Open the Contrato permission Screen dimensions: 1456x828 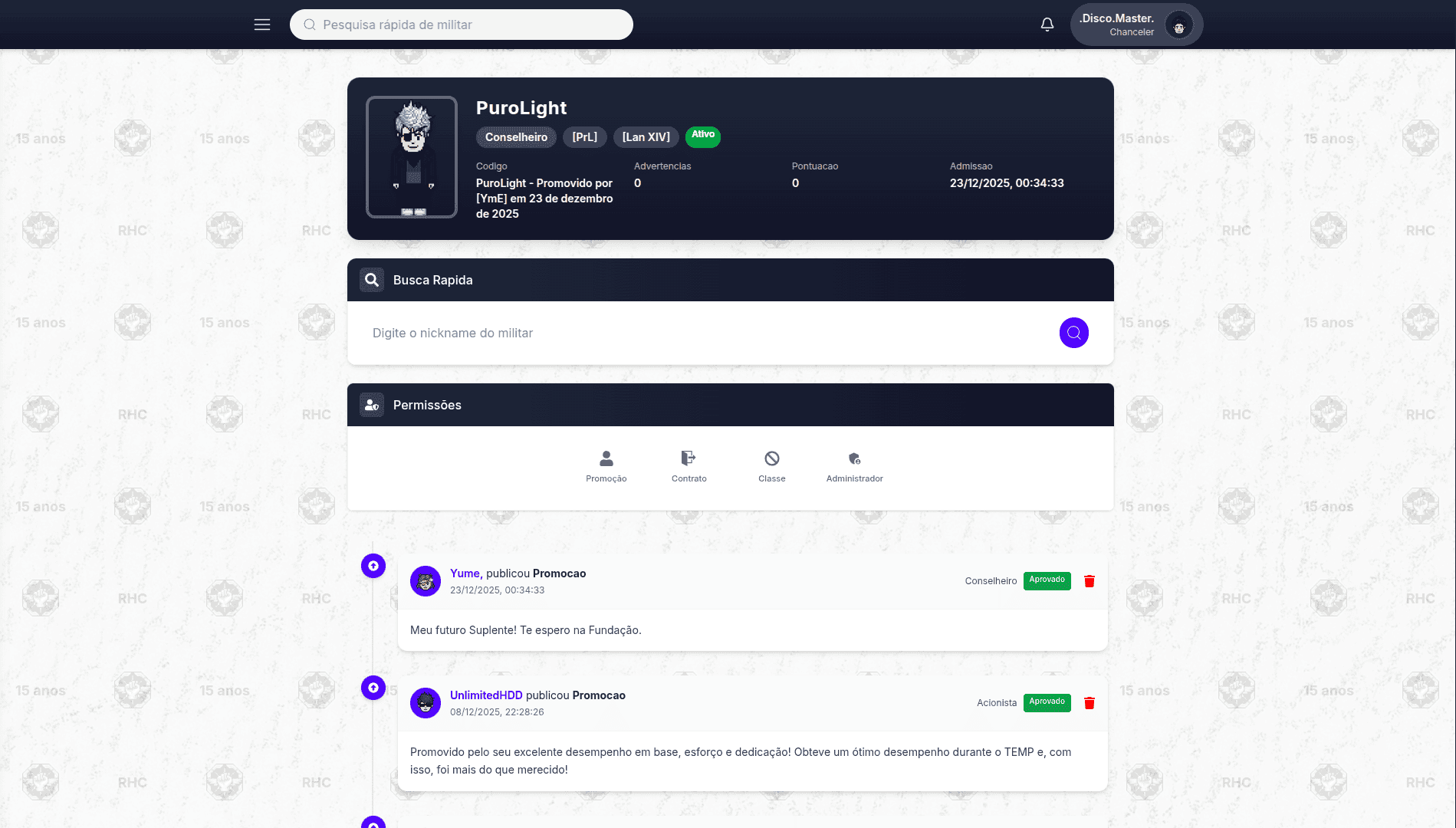(x=689, y=466)
